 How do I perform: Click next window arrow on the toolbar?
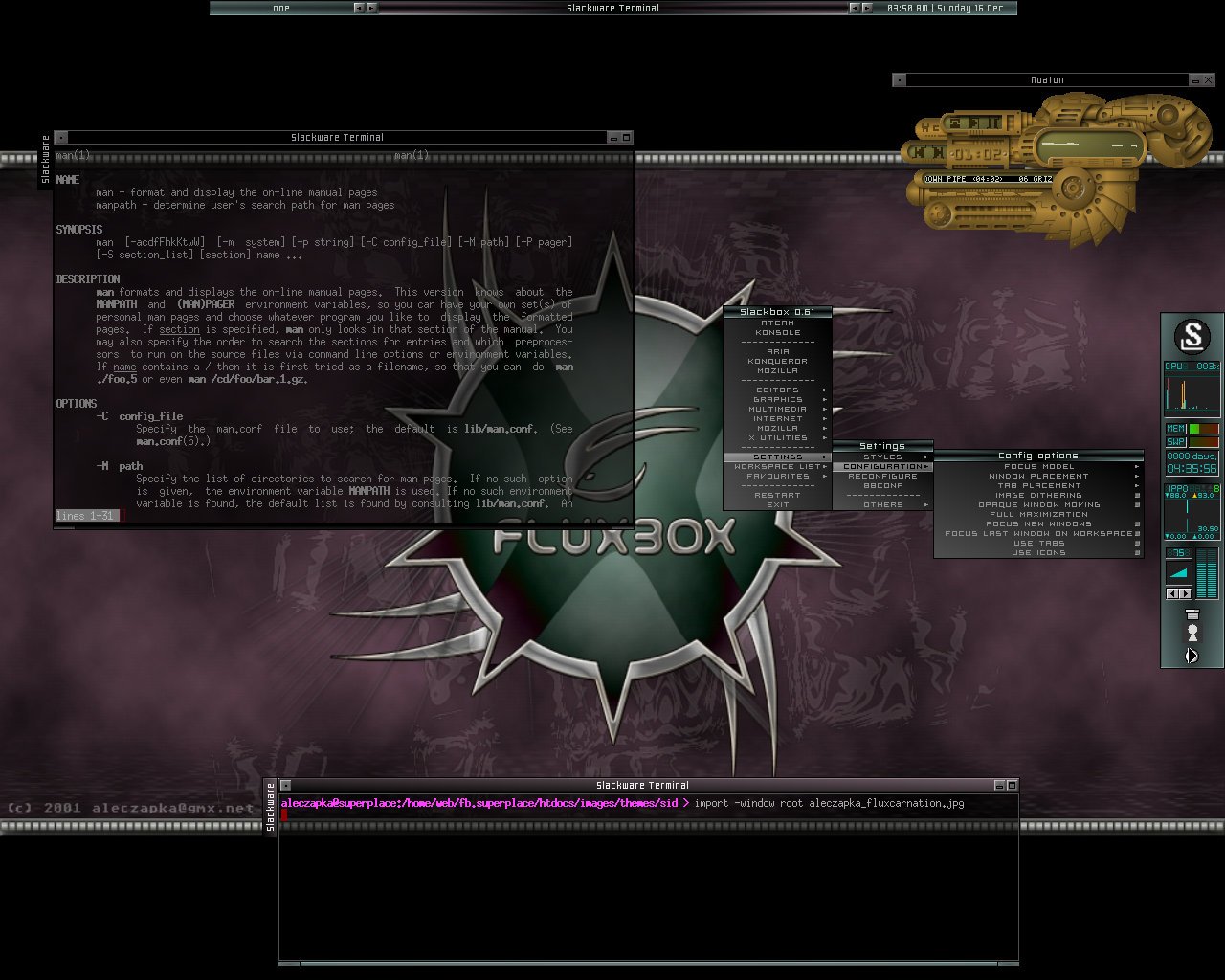866,8
